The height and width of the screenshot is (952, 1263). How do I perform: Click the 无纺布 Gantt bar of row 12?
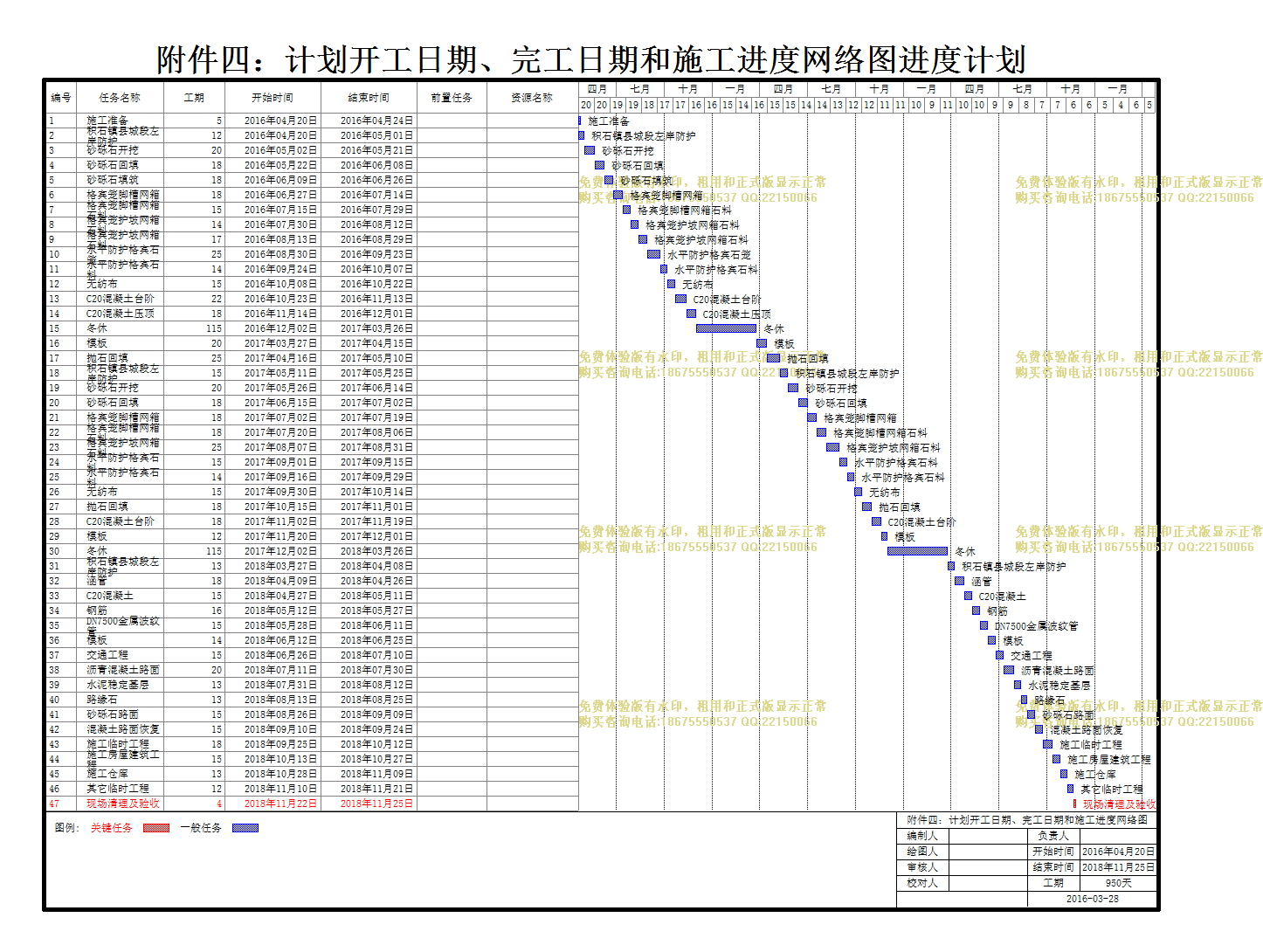(x=671, y=284)
